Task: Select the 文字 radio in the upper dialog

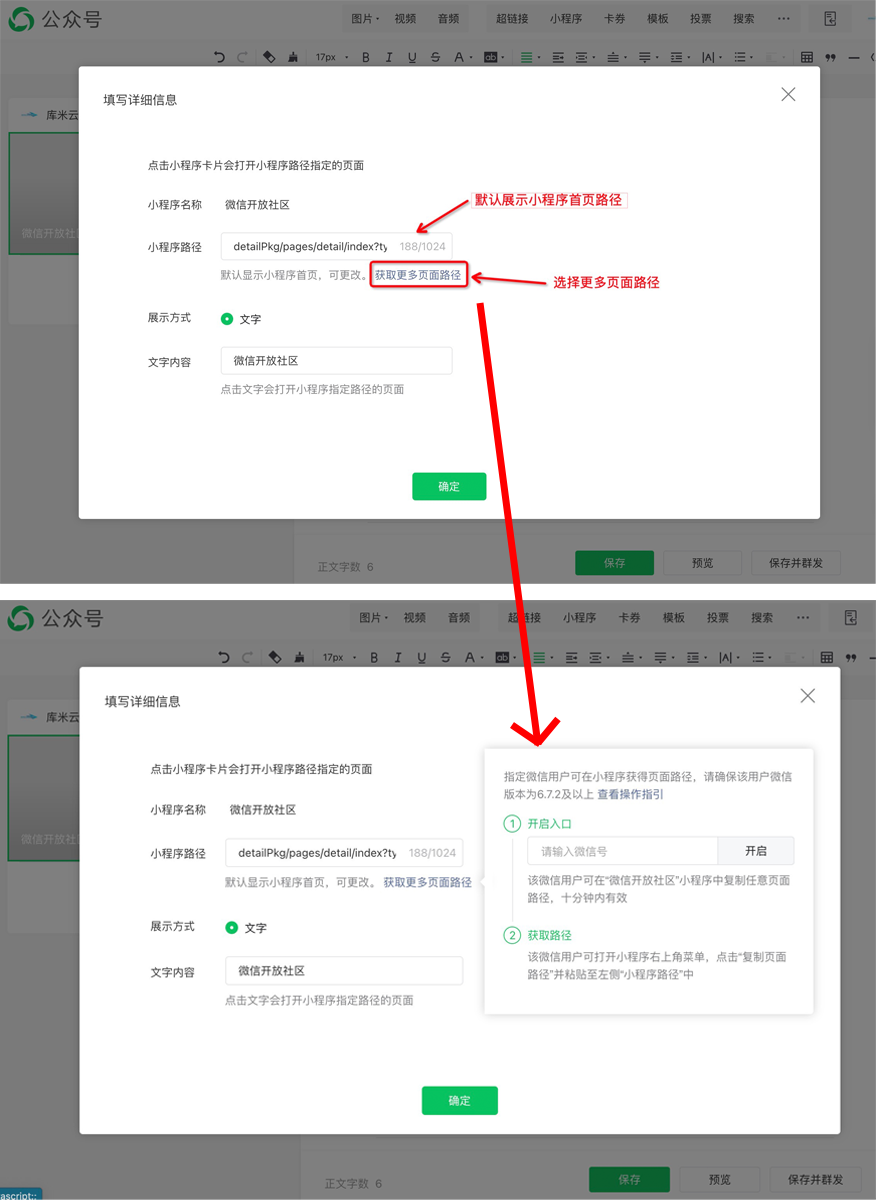Action: click(x=227, y=319)
